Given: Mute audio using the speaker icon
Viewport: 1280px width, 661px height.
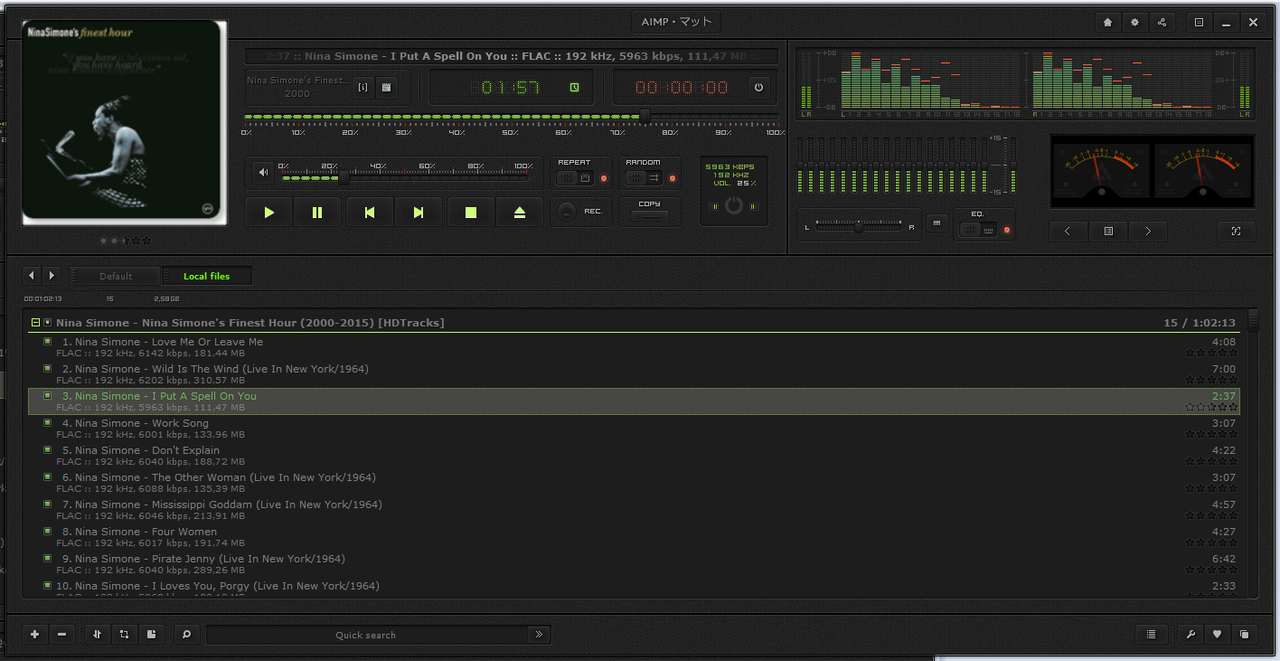Looking at the screenshot, I should coord(263,172).
